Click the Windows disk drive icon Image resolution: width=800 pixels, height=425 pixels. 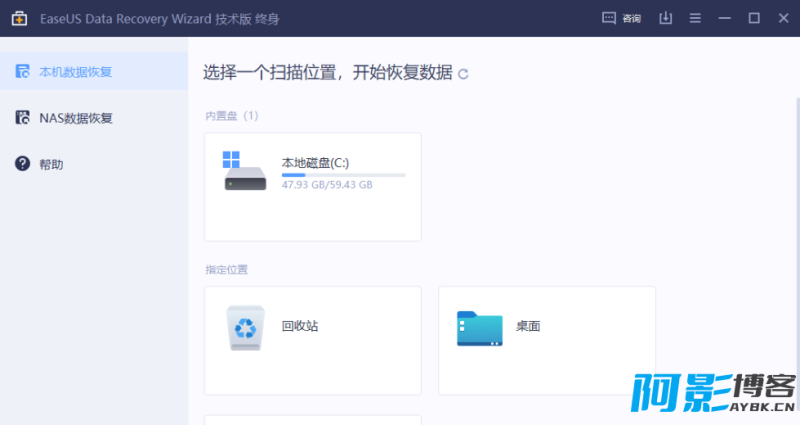245,171
